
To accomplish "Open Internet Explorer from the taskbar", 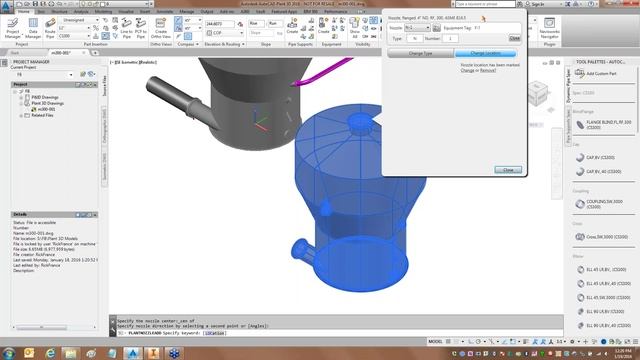I will click(x=50, y=353).
